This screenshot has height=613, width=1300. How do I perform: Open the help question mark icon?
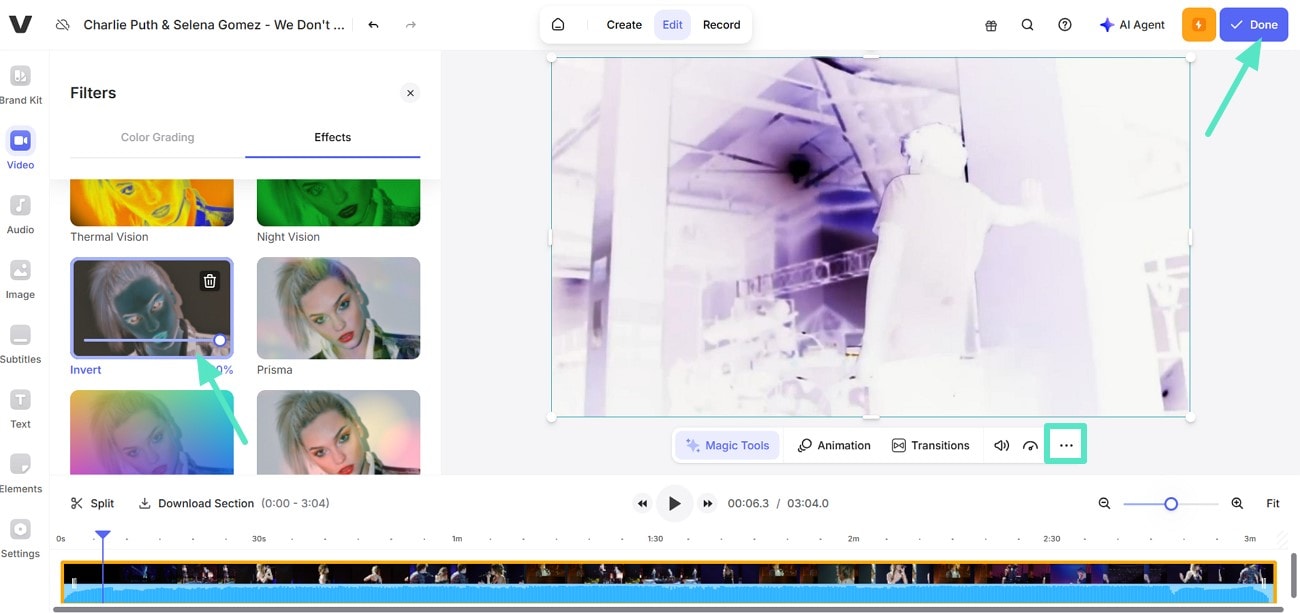(1065, 25)
